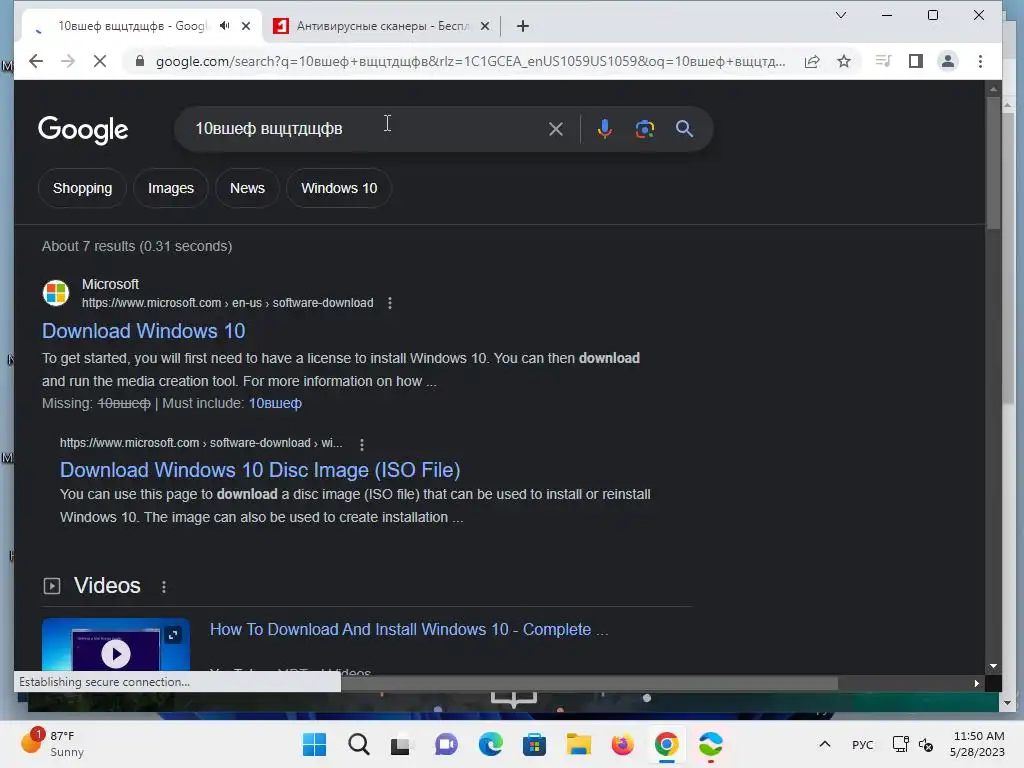Go back to the previous page
1024x768 pixels.
point(36,61)
